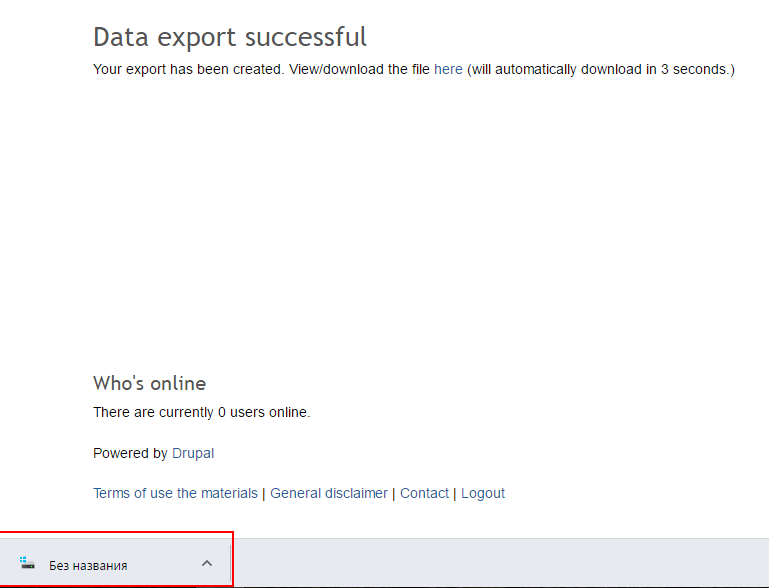Open the 'Без названия' downloaded file
The height and width of the screenshot is (588, 769).
click(88, 565)
